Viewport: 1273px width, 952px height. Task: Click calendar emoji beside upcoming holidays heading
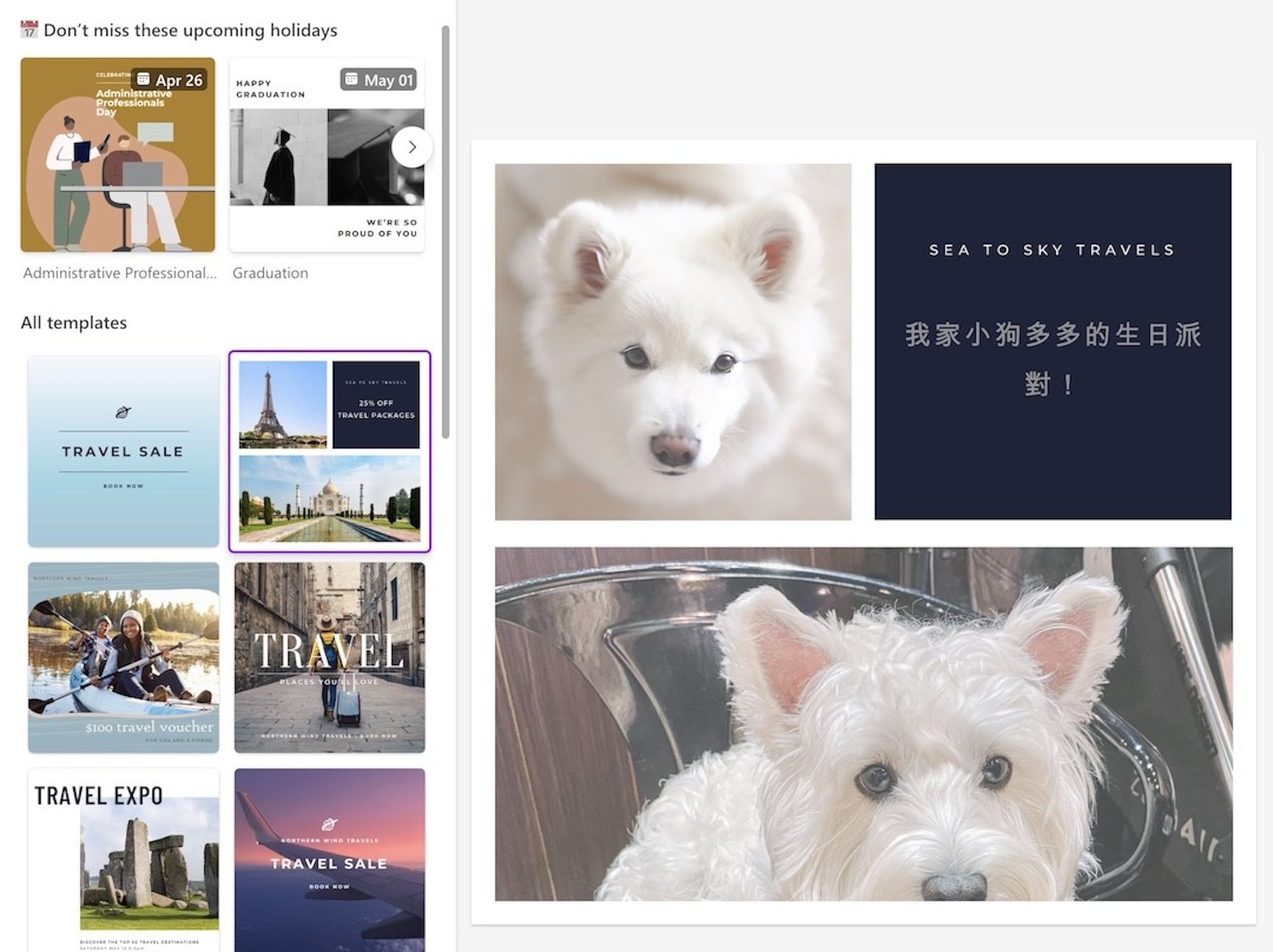[29, 29]
